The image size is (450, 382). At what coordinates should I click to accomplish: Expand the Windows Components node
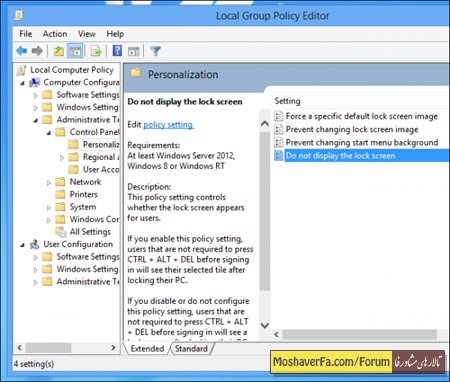49,220
